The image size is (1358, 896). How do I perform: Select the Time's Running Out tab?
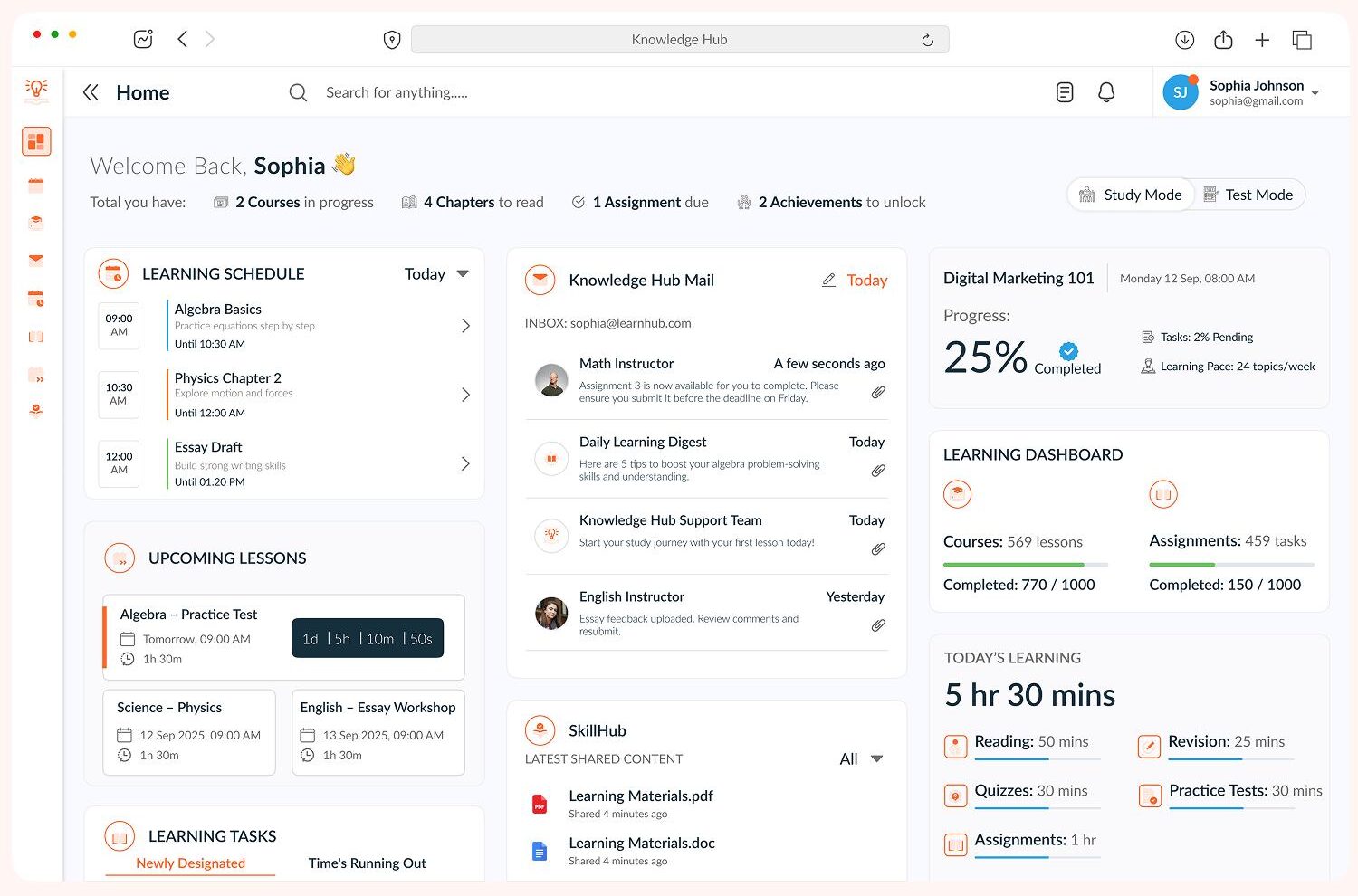[367, 863]
